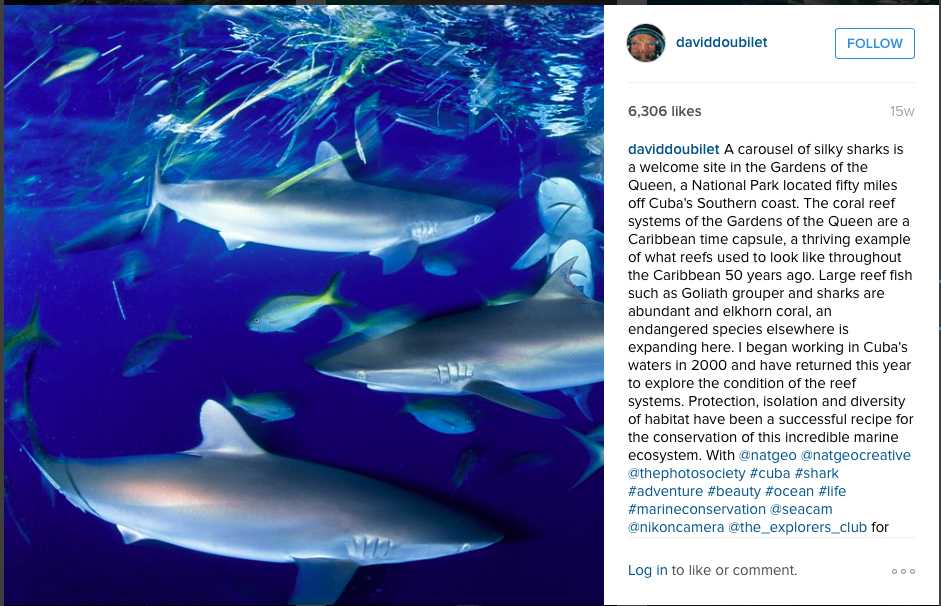Open the @nikoncamera profile mention
The image size is (941, 606).
point(676,527)
